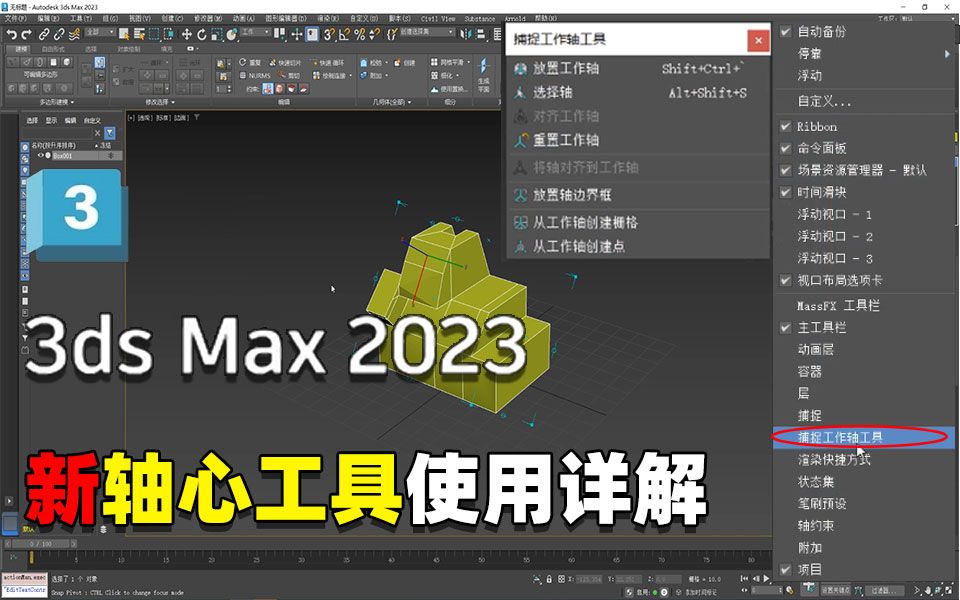
Task: Expand the 修改选择 ribbon panel
Action: click(x=160, y=102)
